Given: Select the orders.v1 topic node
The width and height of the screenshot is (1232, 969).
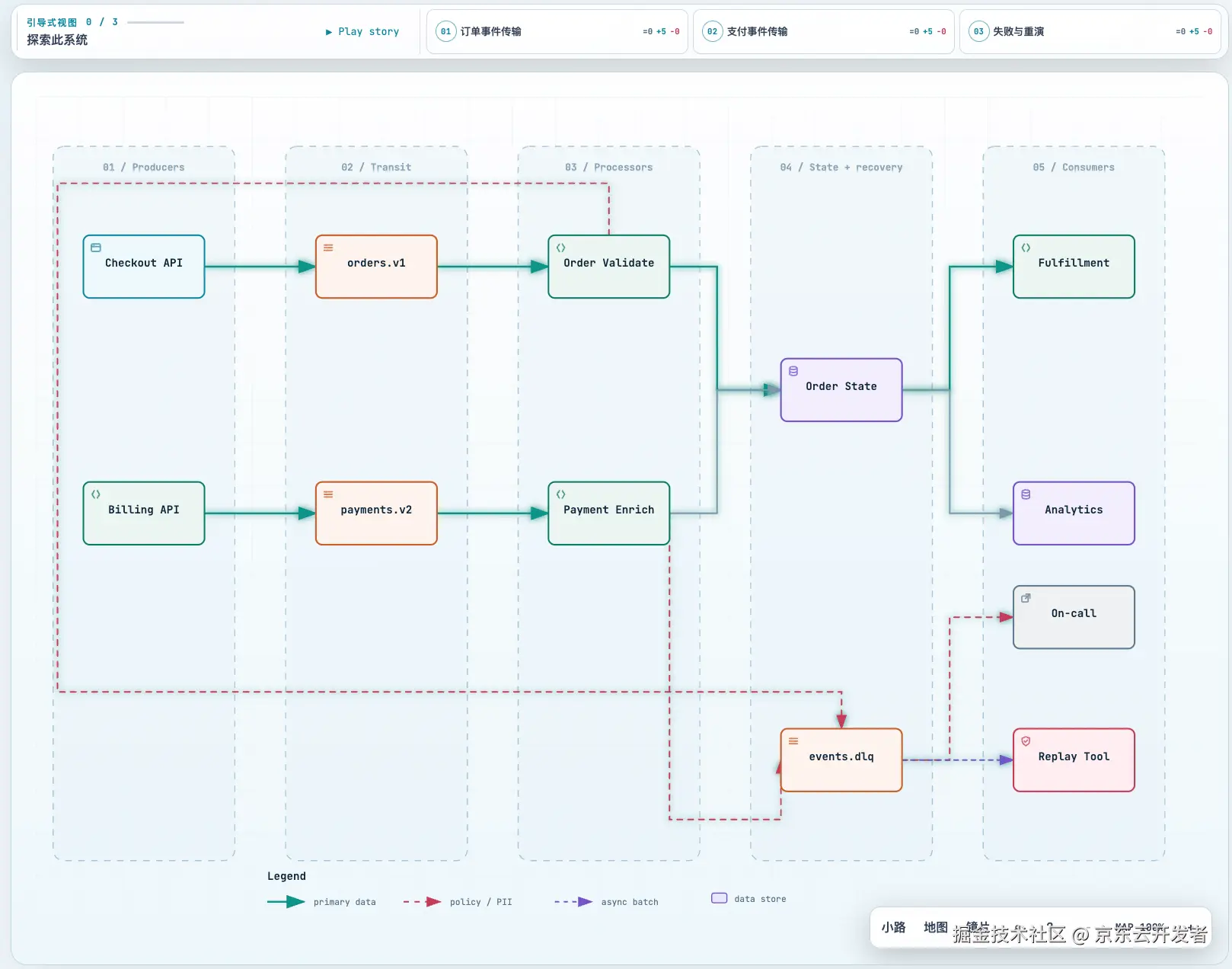Looking at the screenshot, I should pyautogui.click(x=376, y=267).
